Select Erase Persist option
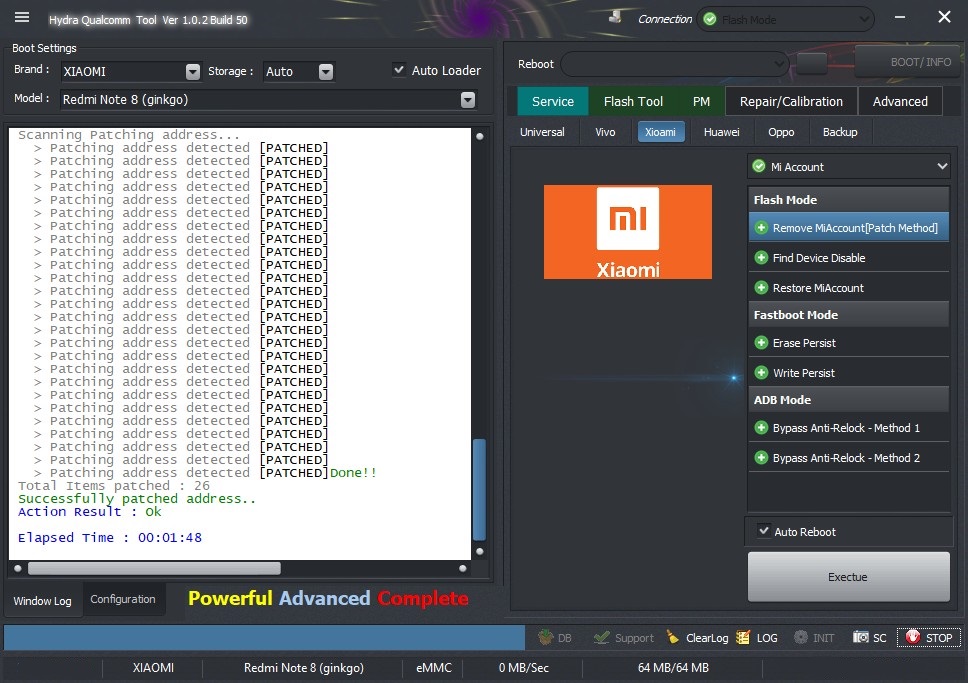 pos(848,342)
